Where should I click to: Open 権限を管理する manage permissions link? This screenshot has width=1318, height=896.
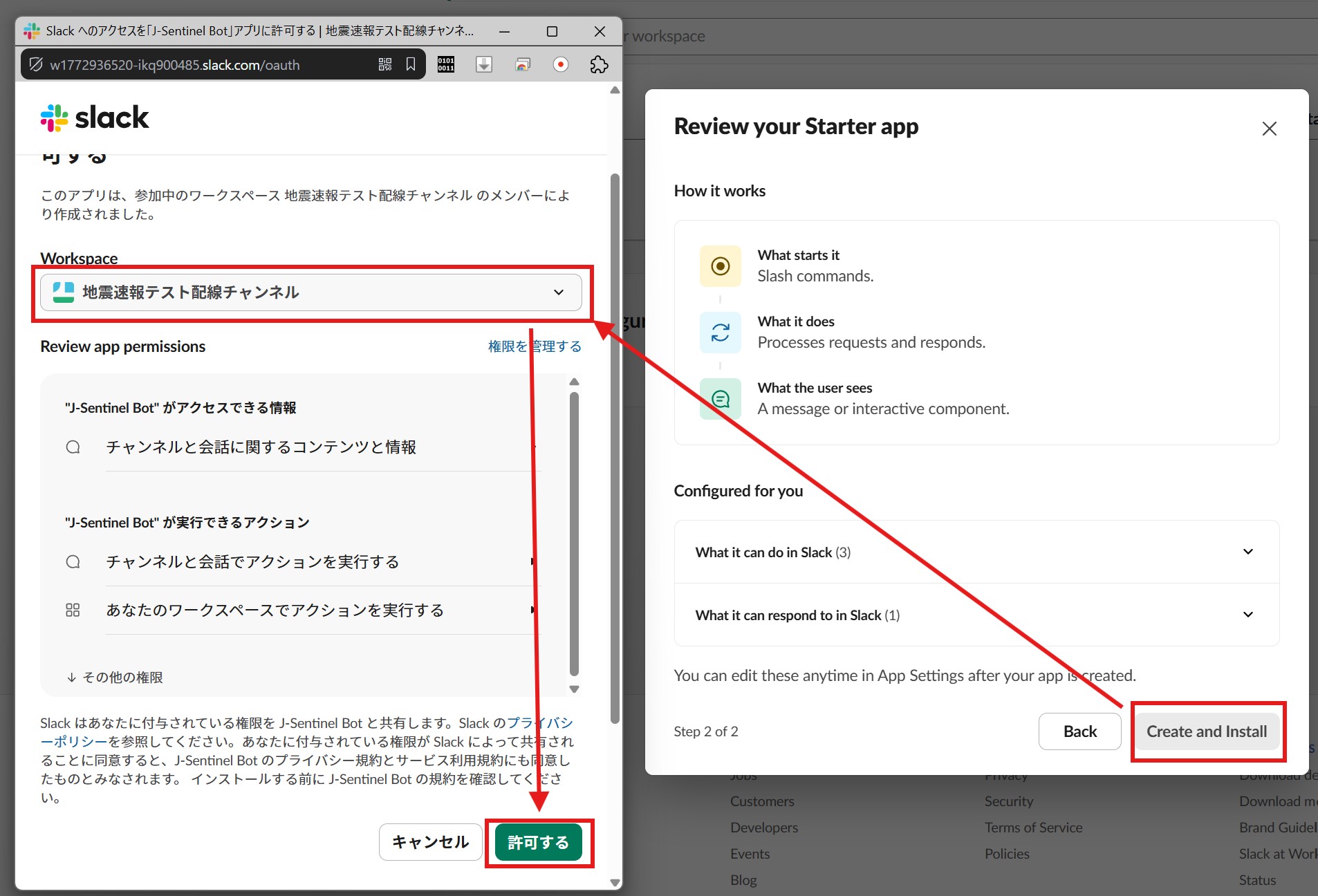[x=535, y=346]
